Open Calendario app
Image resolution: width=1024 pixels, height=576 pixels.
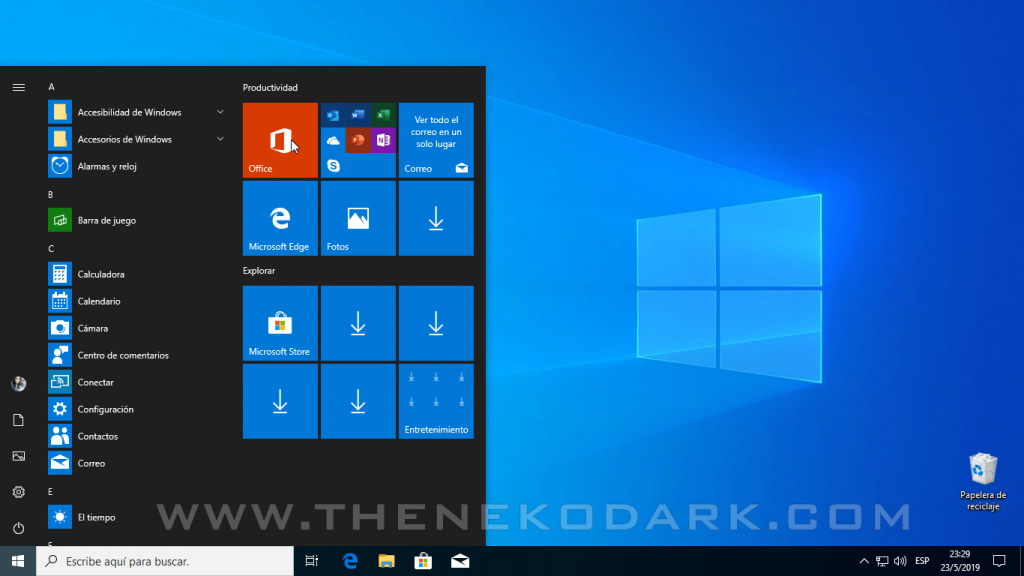136,301
